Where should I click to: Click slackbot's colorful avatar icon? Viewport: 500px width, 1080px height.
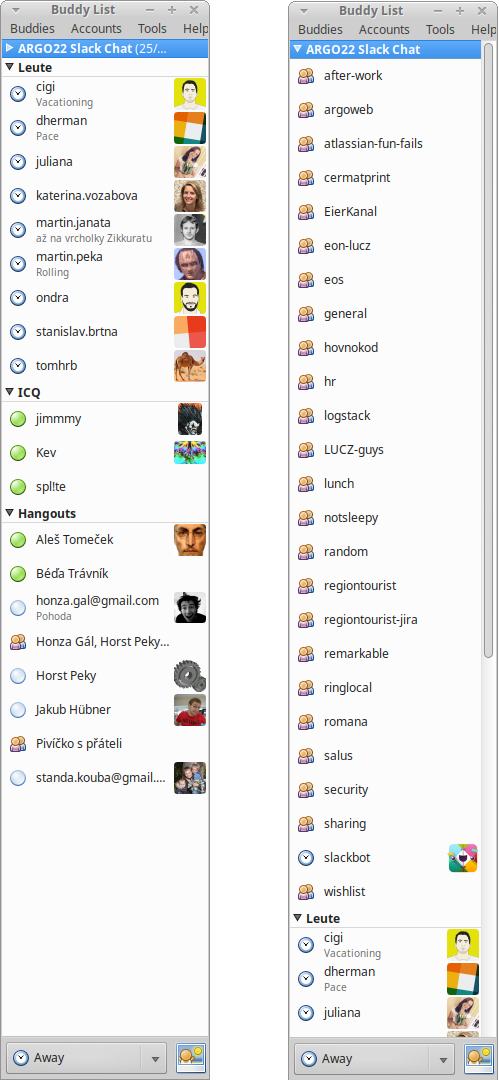coord(463,858)
